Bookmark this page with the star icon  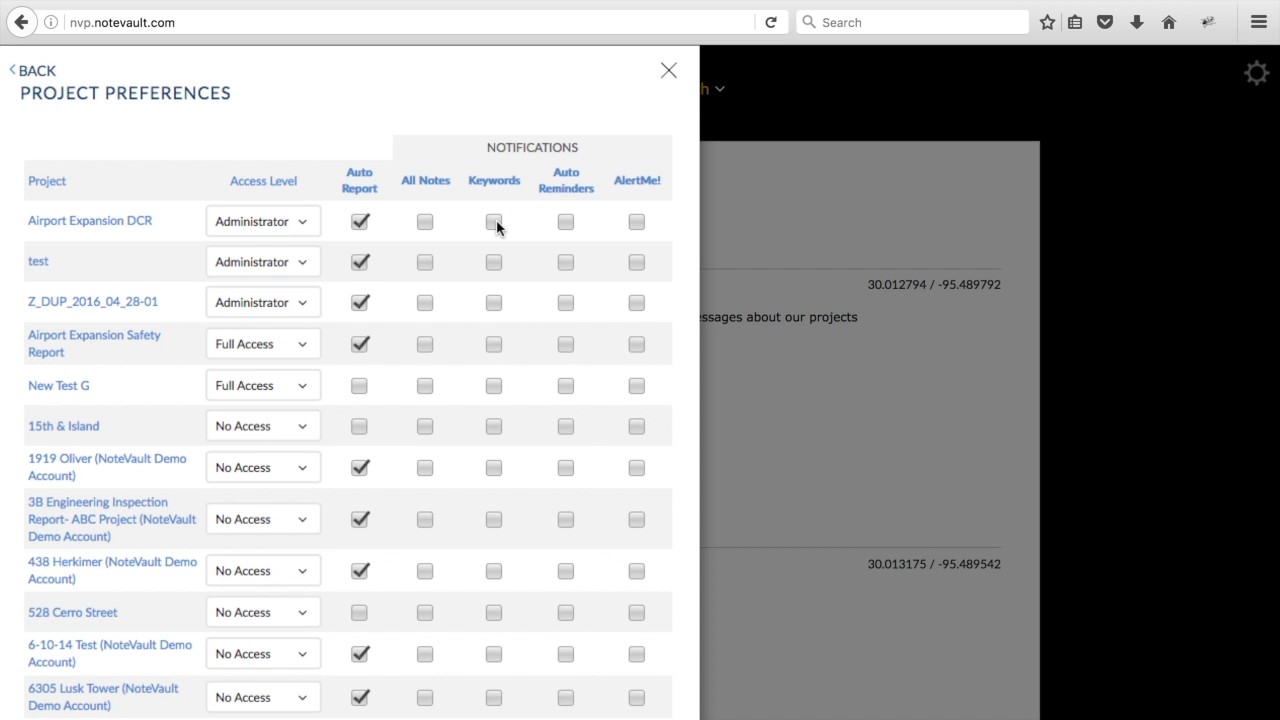tap(1047, 22)
